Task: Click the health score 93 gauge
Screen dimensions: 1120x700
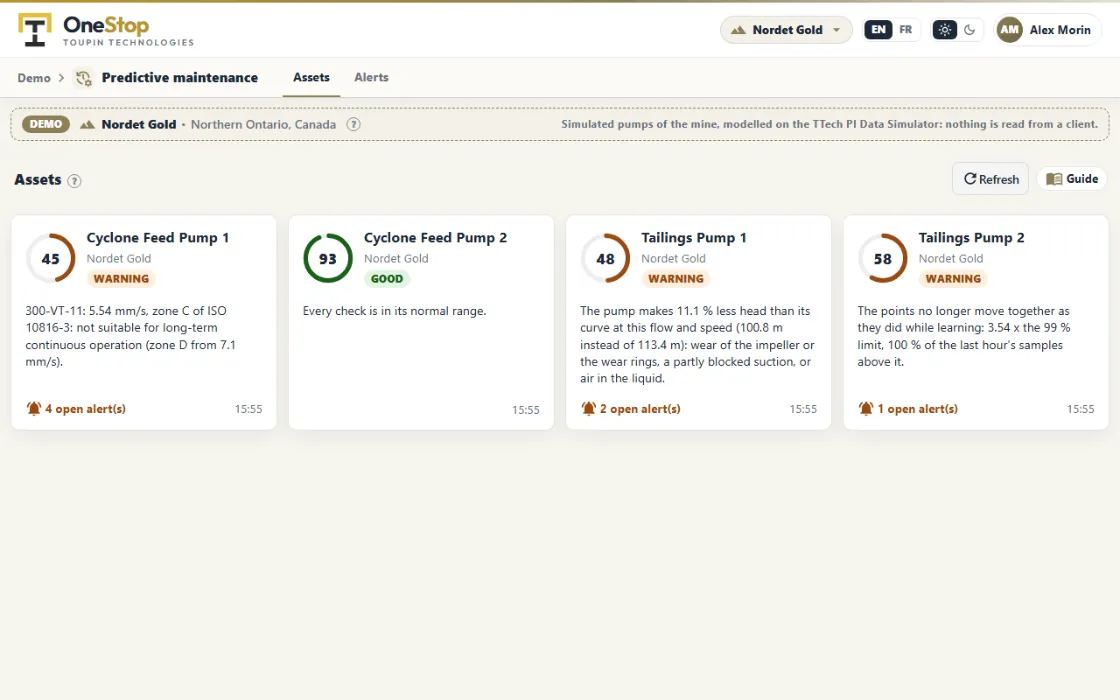Action: click(328, 259)
